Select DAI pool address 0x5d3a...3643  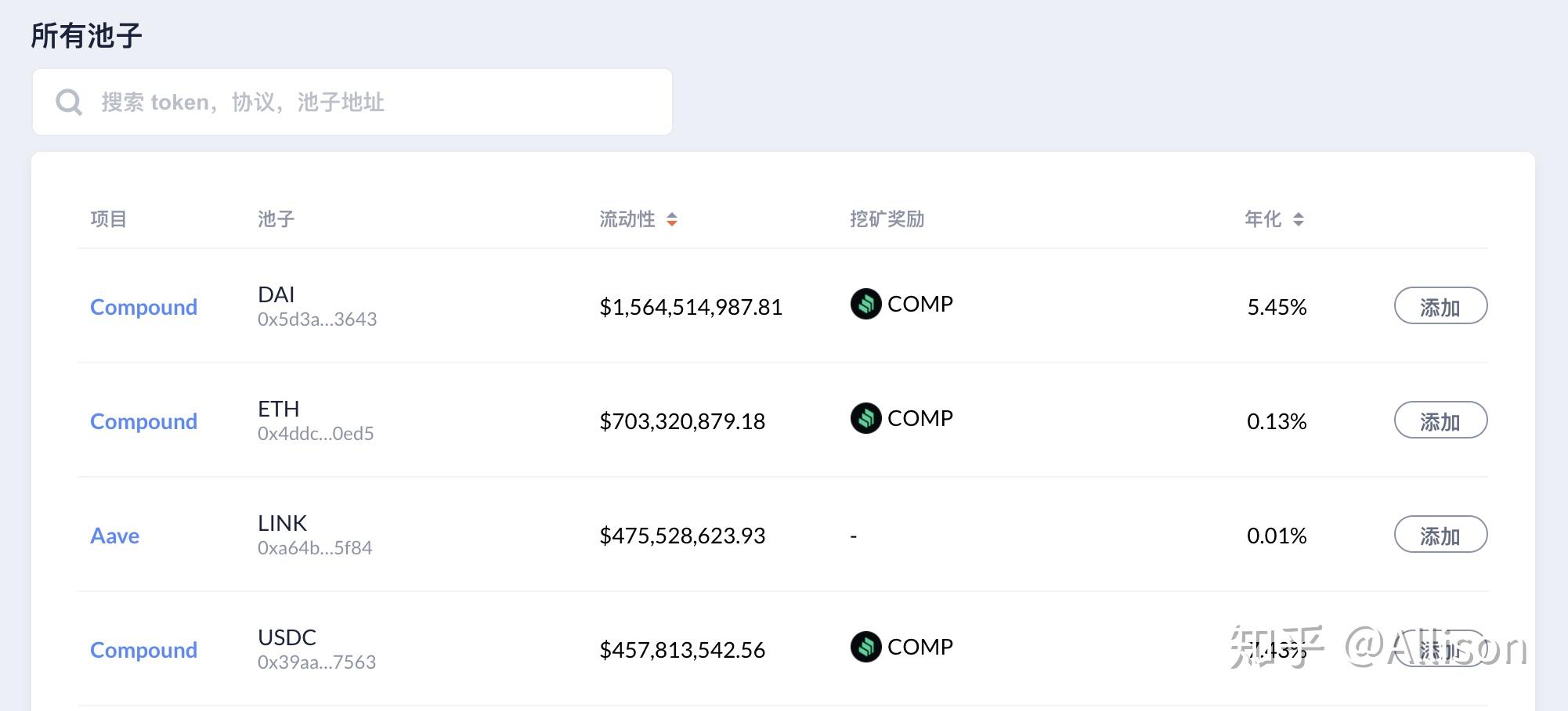(317, 319)
